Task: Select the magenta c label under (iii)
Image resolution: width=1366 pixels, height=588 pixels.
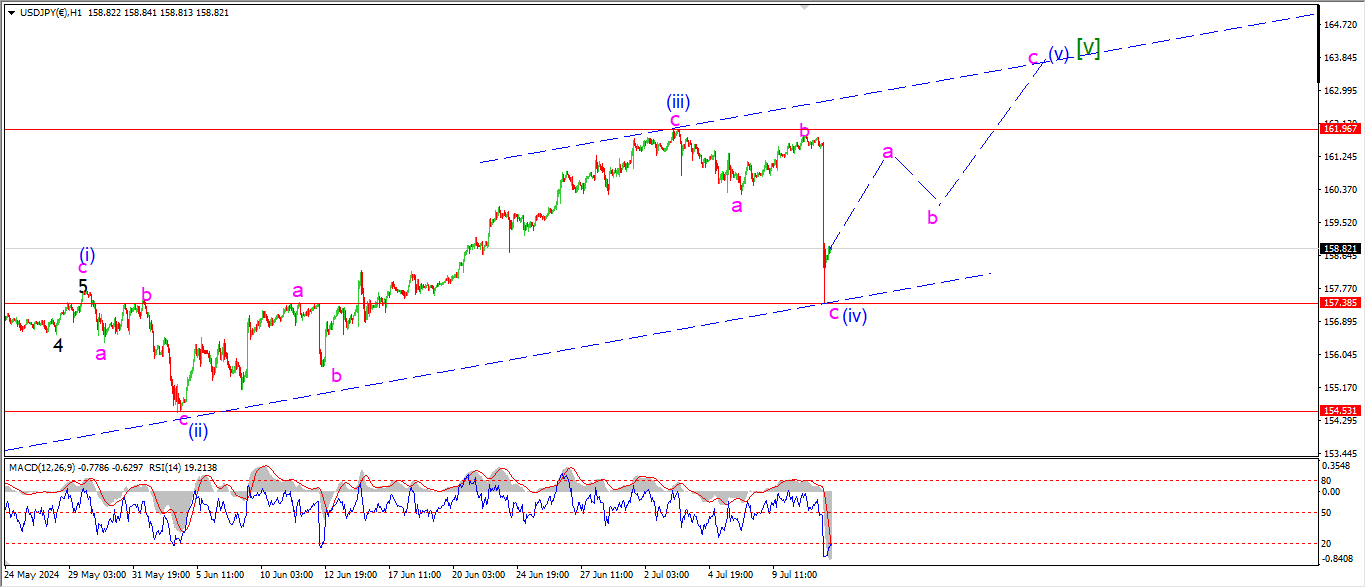Action: coord(675,121)
